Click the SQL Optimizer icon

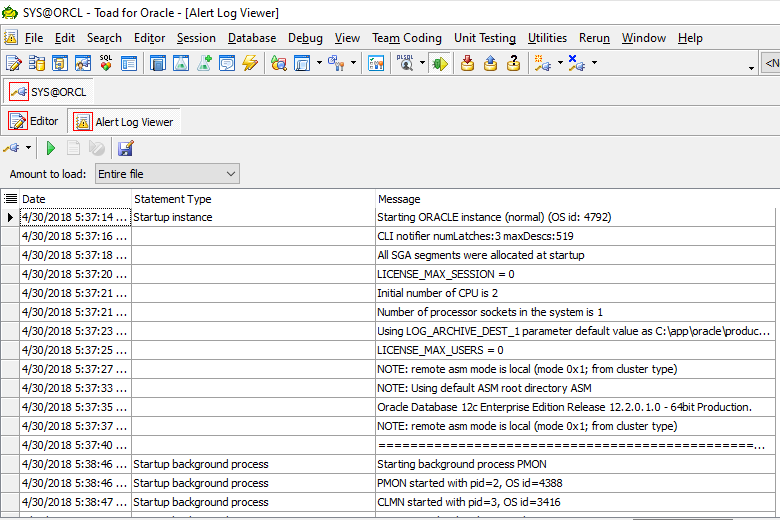(x=106, y=63)
